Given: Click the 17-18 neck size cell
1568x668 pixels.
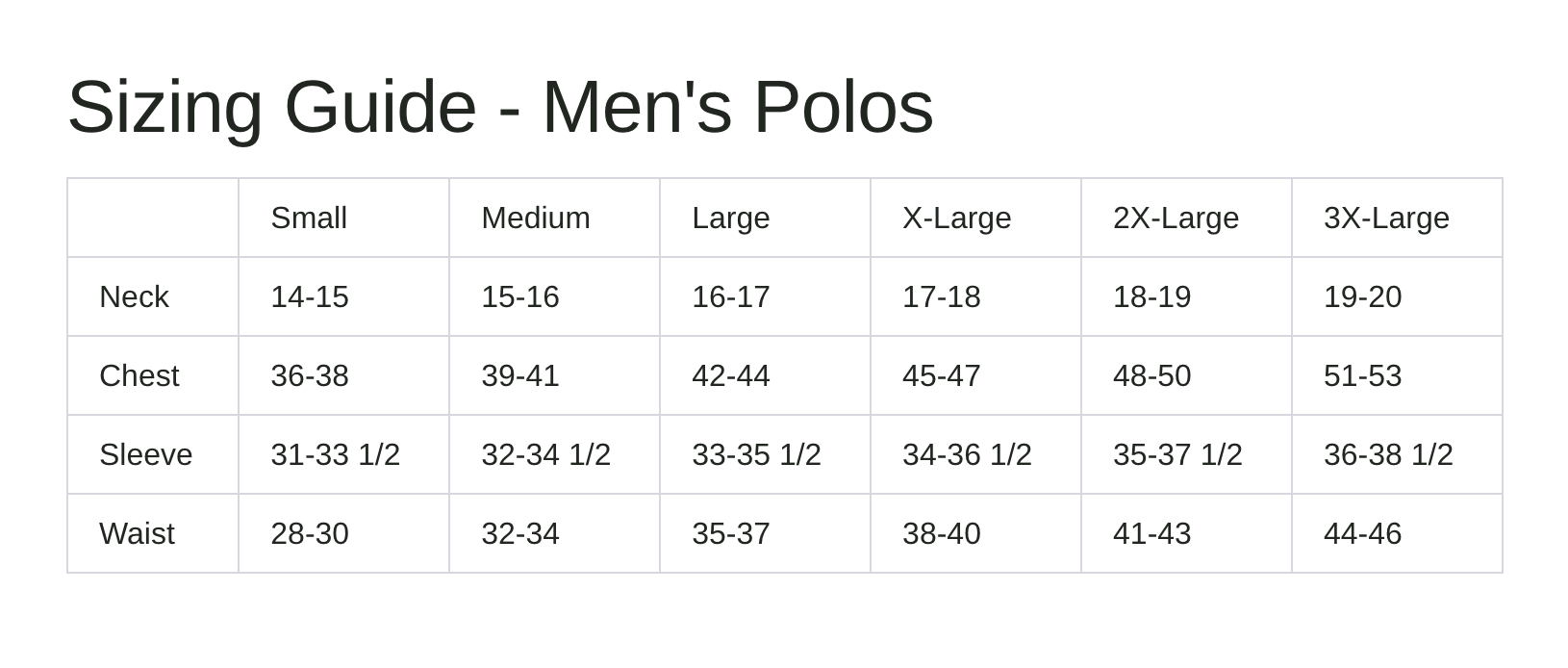Looking at the screenshot, I should click(x=942, y=297).
